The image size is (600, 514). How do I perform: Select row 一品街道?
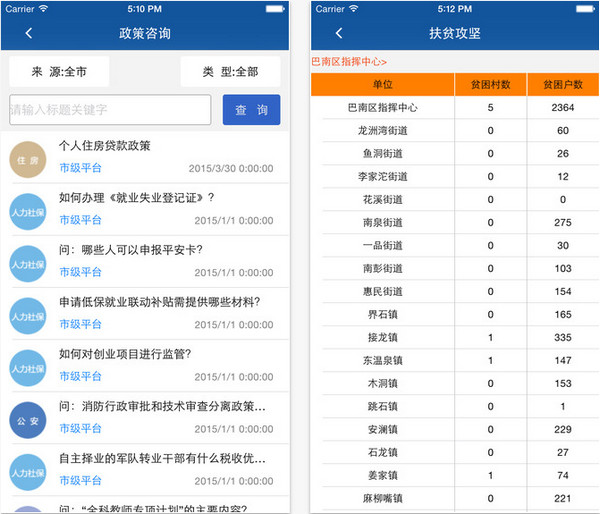click(x=455, y=245)
